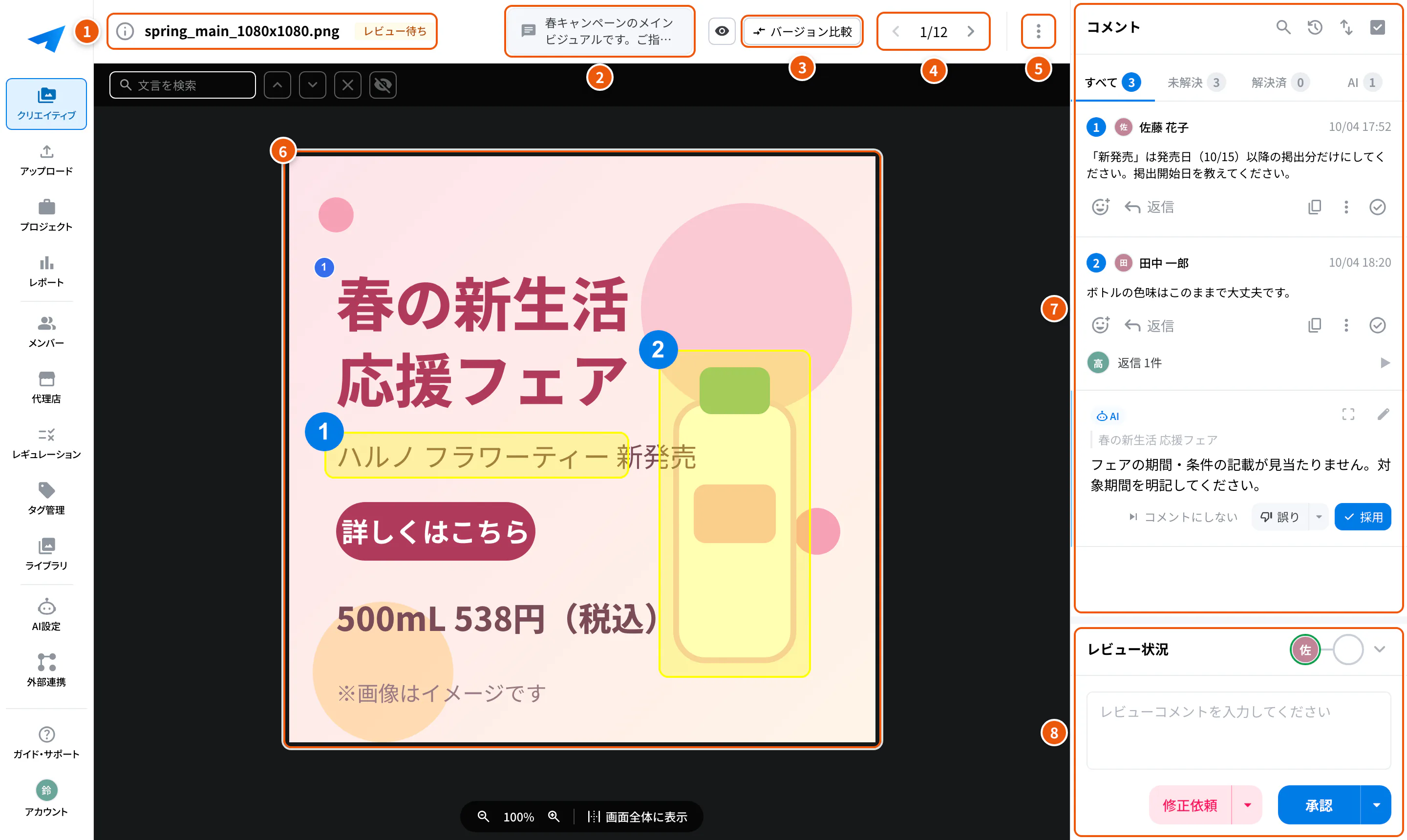The height and width of the screenshot is (840, 1407).
Task: Open the 承認 dropdown arrow
Action: (1376, 805)
